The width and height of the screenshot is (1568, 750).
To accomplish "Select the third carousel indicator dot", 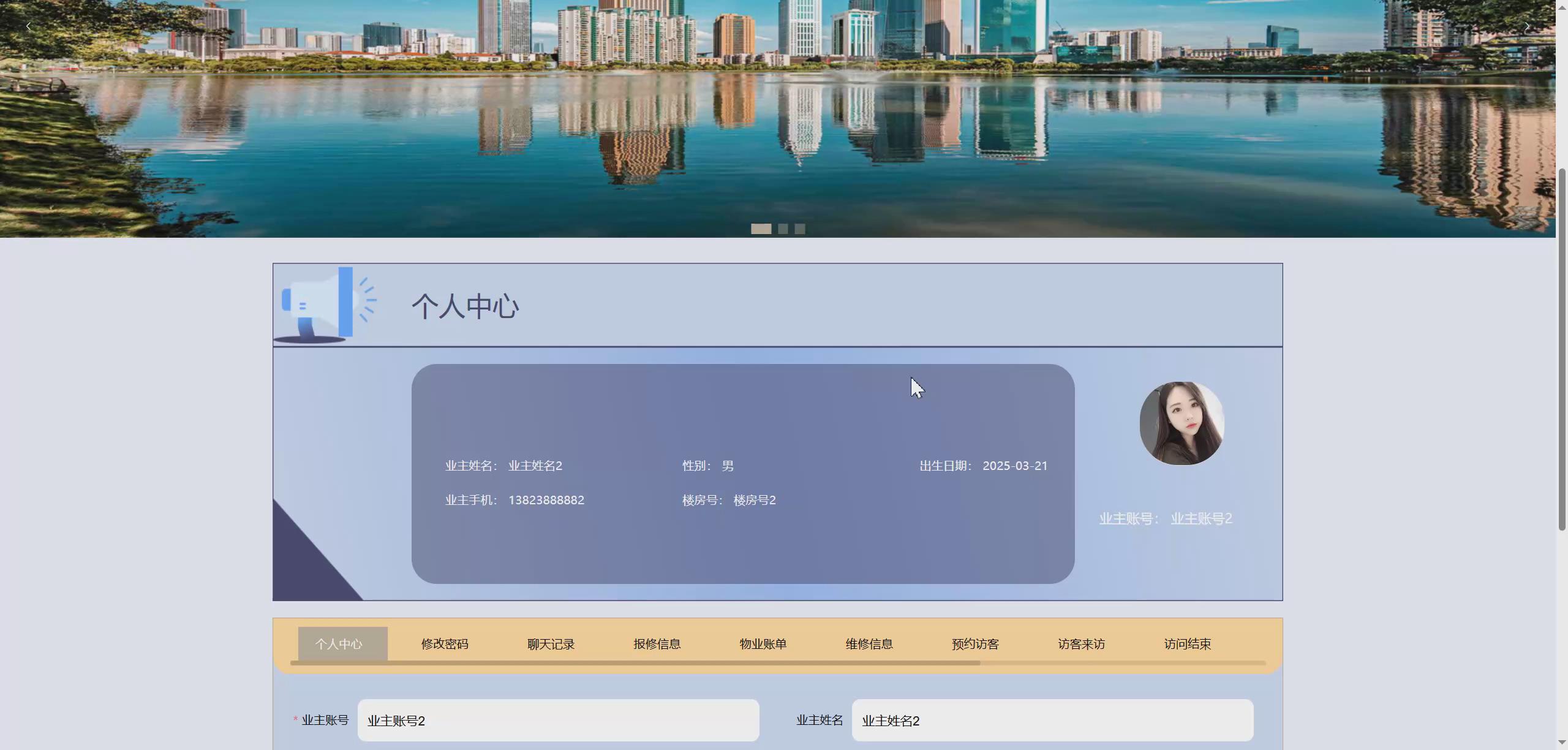I will point(799,229).
